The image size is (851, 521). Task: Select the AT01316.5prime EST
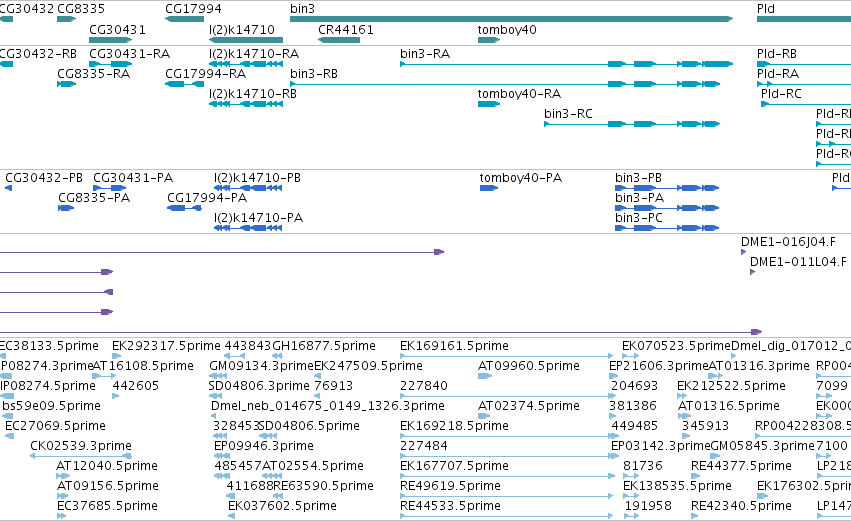pos(684,416)
